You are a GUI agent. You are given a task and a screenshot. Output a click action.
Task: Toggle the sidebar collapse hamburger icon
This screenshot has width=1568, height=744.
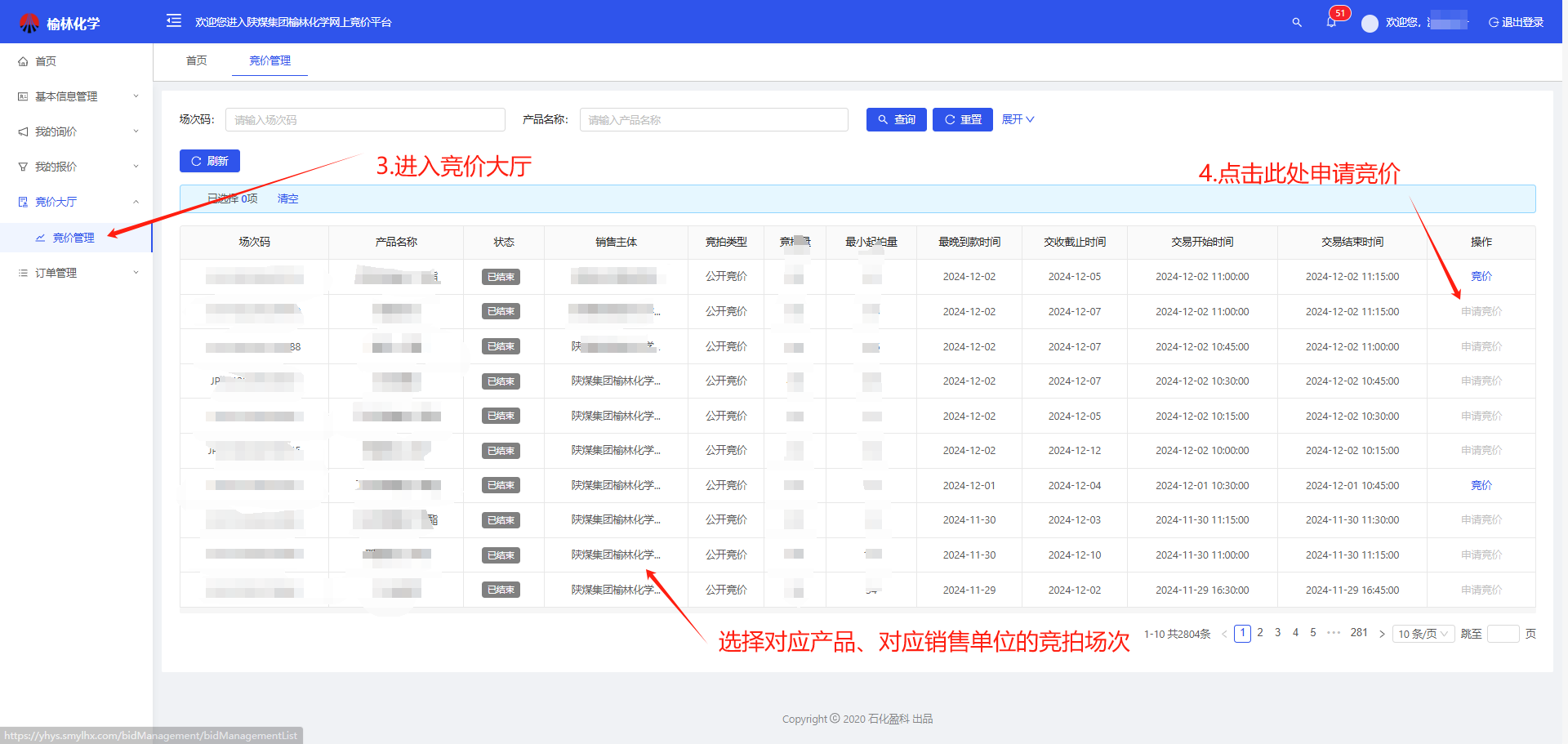click(174, 21)
